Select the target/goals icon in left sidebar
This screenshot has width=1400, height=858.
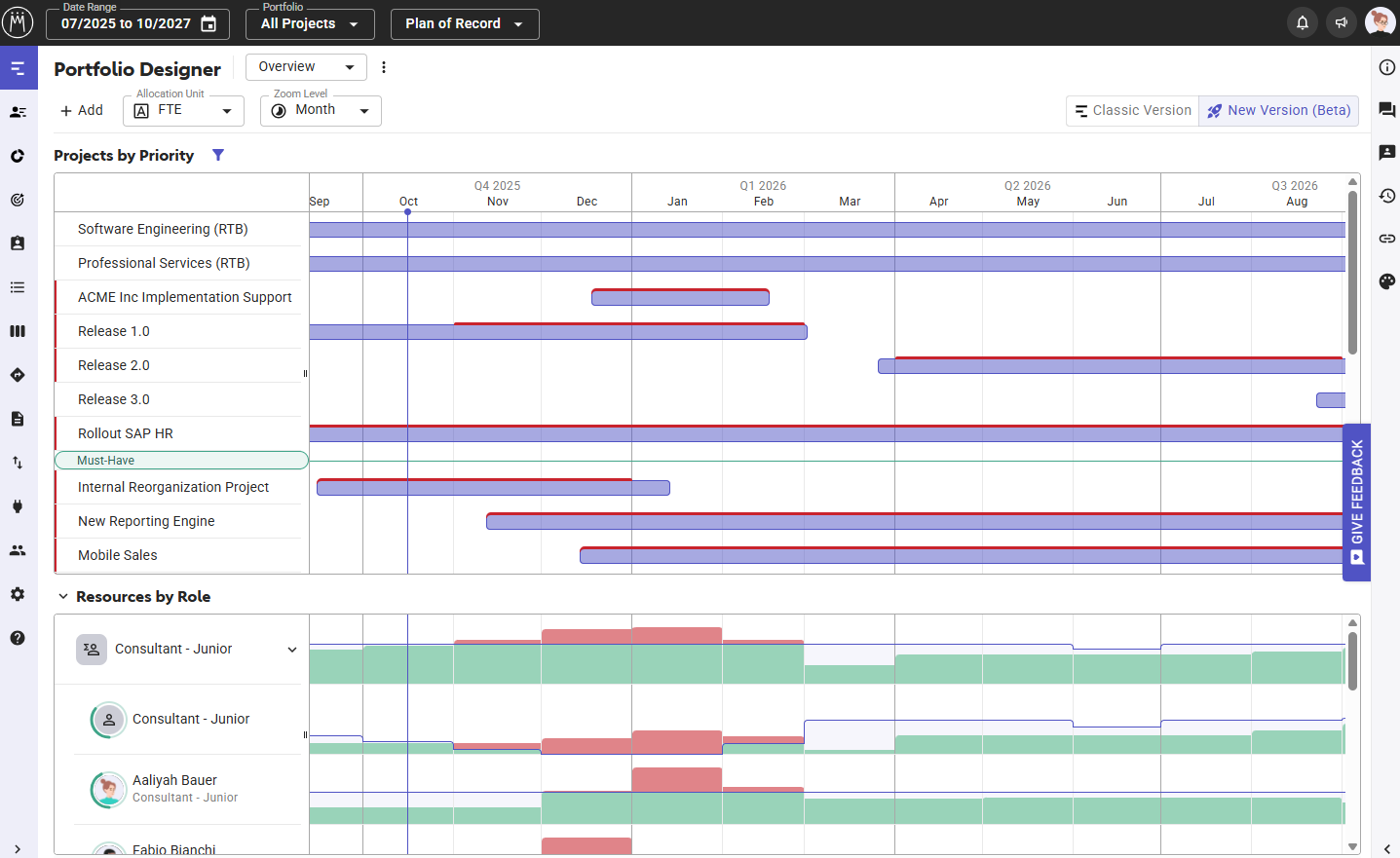(18, 200)
